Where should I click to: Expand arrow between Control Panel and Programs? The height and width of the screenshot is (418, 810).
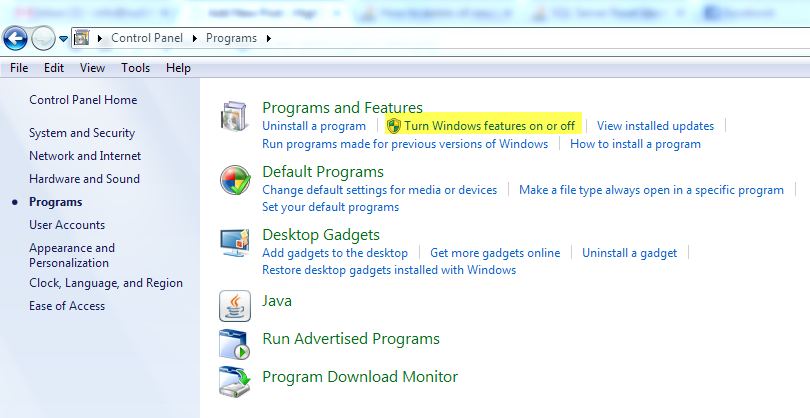point(195,38)
